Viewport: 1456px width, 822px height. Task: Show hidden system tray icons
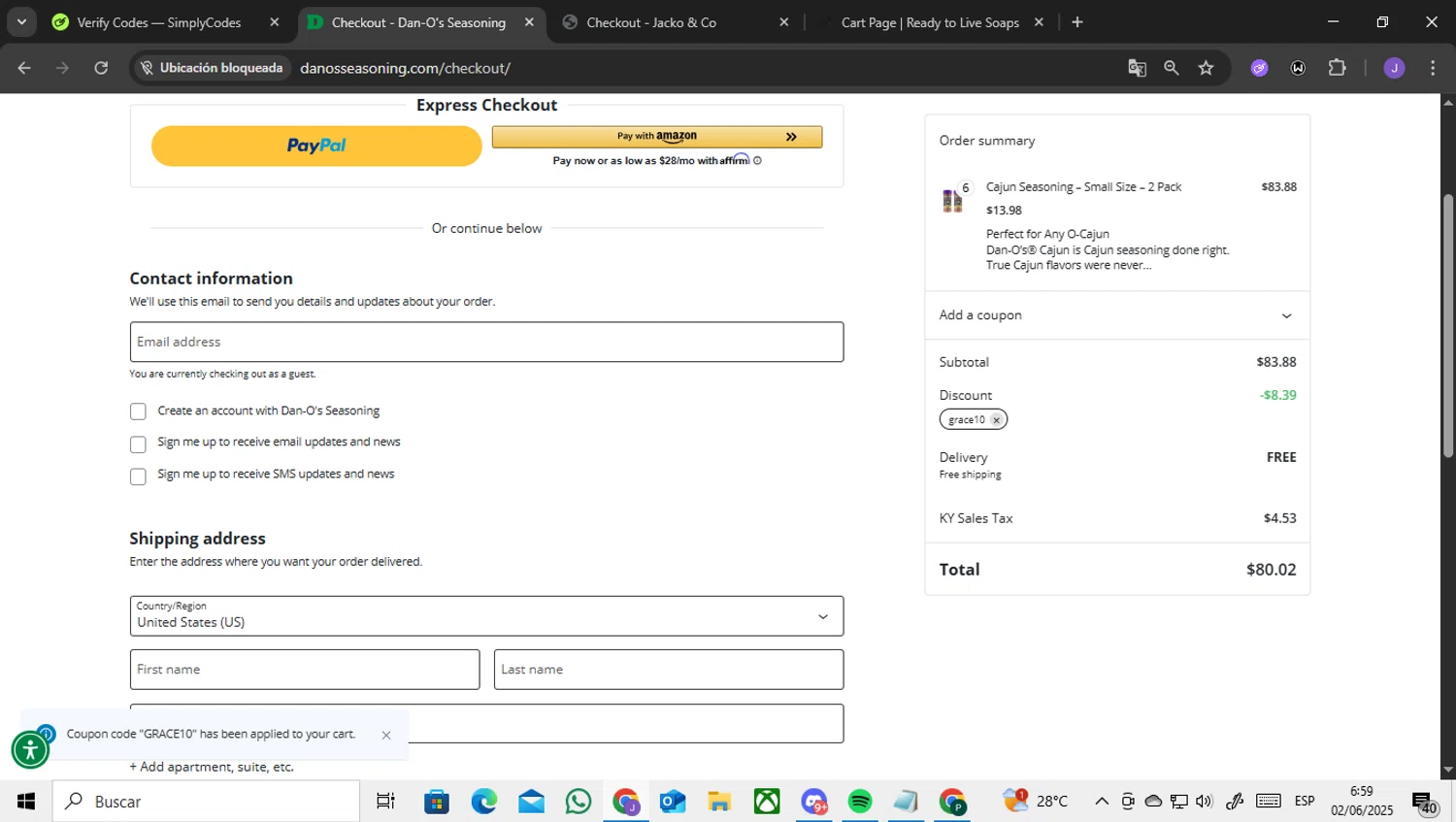click(x=1102, y=802)
